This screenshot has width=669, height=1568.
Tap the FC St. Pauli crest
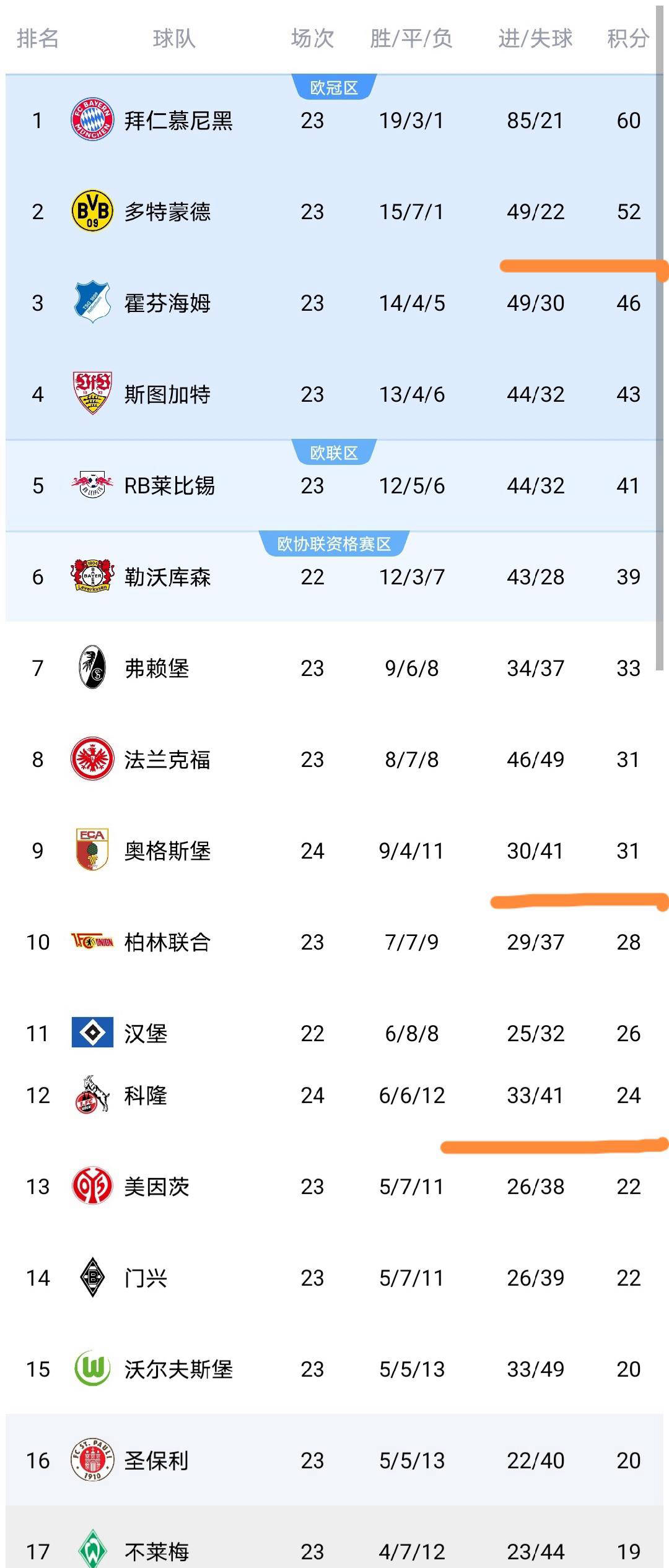[x=92, y=1460]
